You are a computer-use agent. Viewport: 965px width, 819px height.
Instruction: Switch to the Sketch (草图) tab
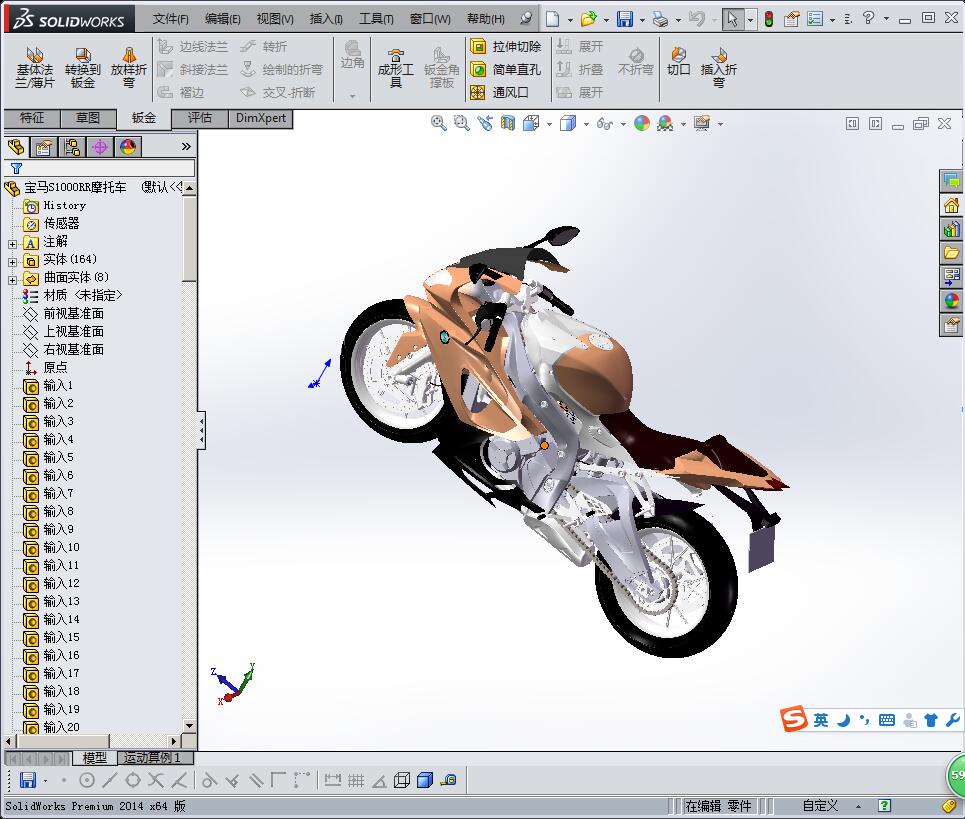(88, 118)
